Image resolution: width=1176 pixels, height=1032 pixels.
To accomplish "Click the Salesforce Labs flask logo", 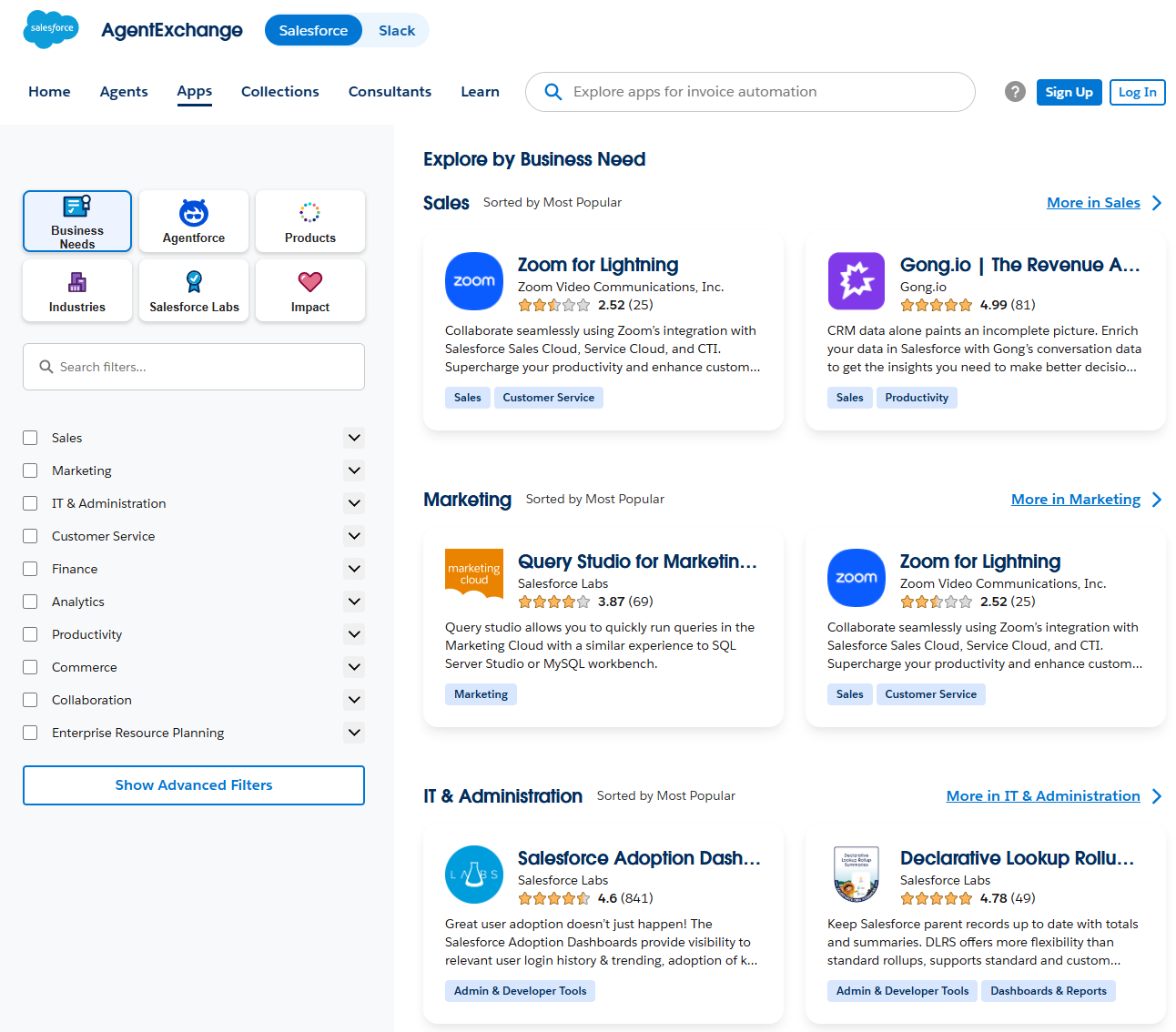I will [474, 875].
